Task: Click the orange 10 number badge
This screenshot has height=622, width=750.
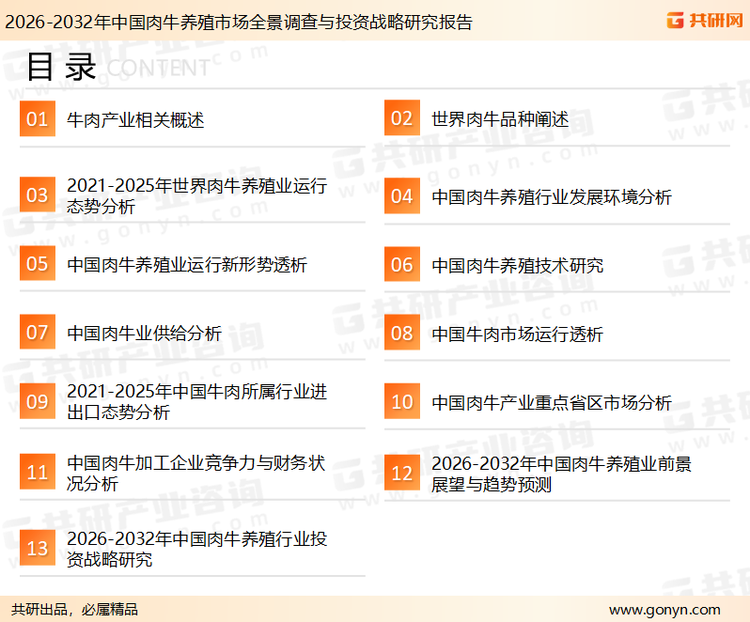Action: pos(402,401)
